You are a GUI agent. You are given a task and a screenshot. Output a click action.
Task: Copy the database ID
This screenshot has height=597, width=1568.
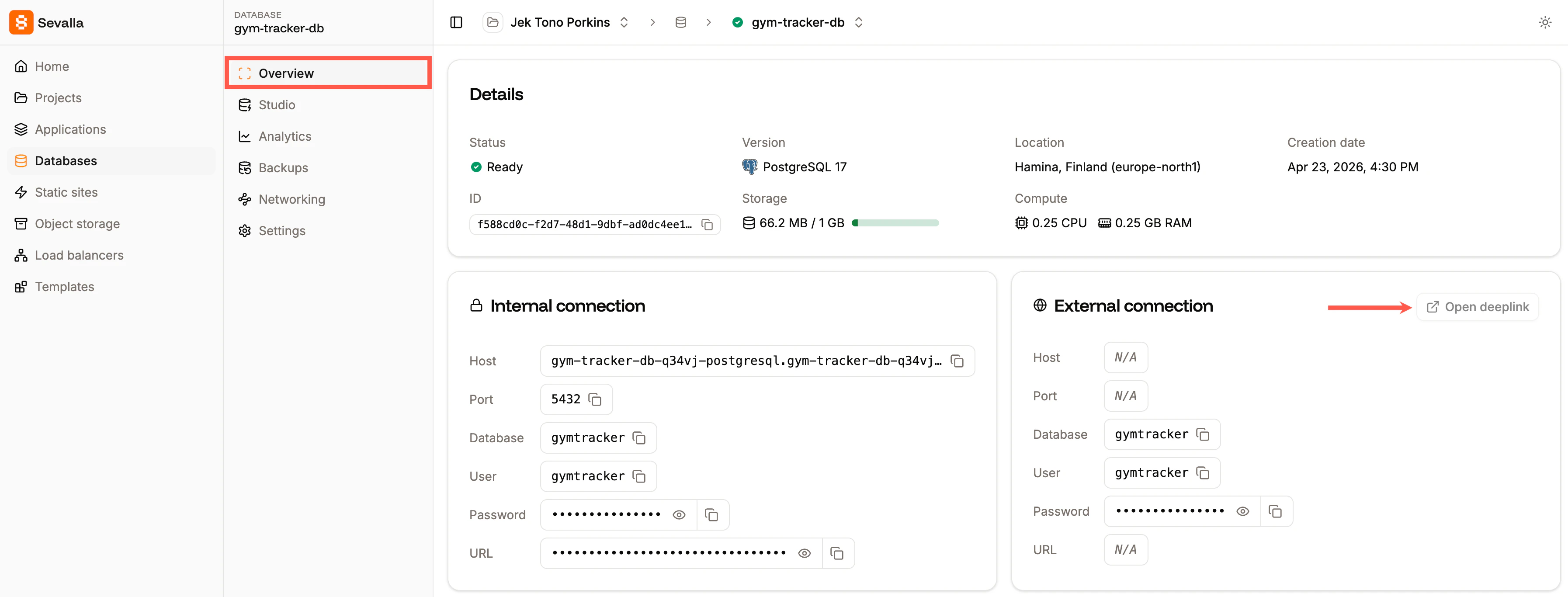(707, 225)
